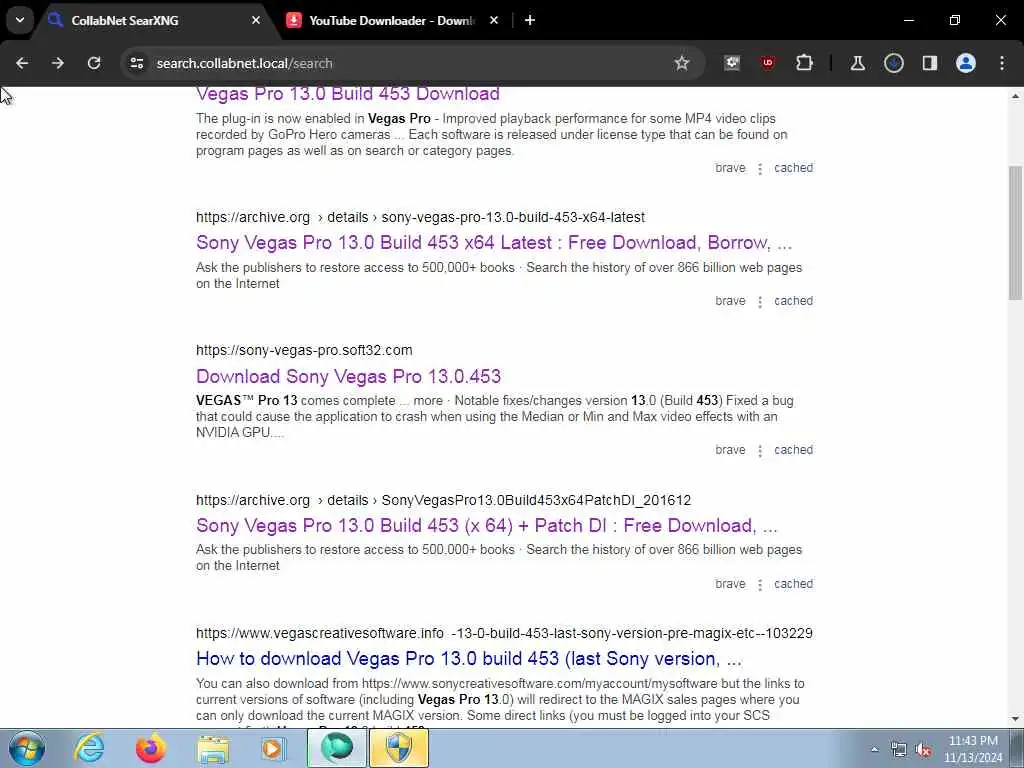Screen dimensions: 1024x768
Task: Go forward to the next page
Action: (x=58, y=63)
